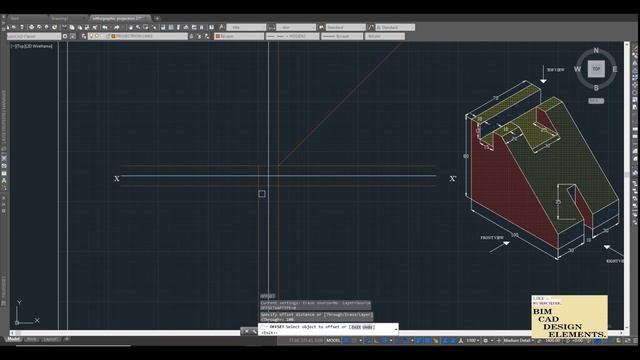Click the 2D Wireframe visual style label
Viewport: 640px width, 360px height.
pos(40,46)
